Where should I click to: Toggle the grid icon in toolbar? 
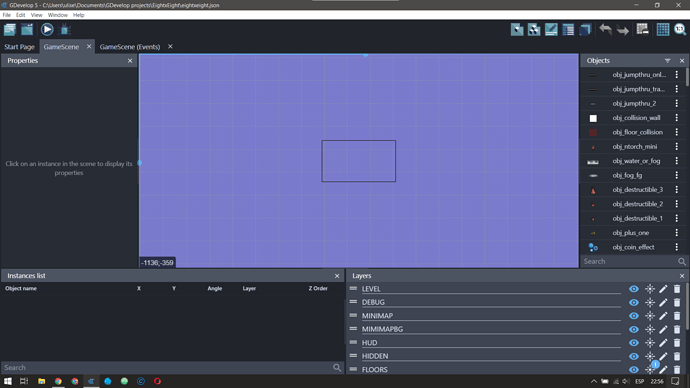pyautogui.click(x=663, y=29)
